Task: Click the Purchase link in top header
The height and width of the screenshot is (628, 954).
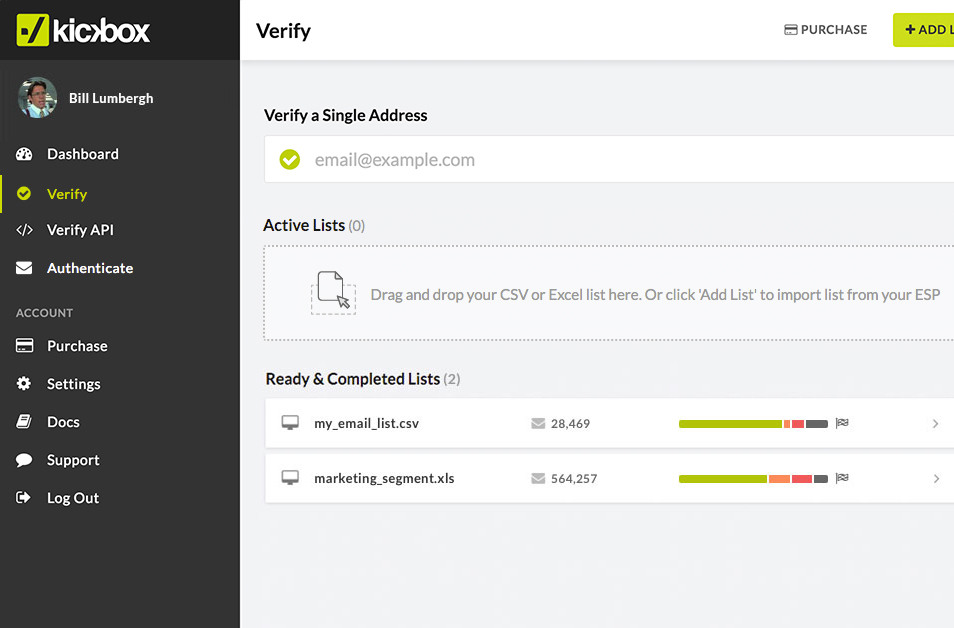Action: 826,30
